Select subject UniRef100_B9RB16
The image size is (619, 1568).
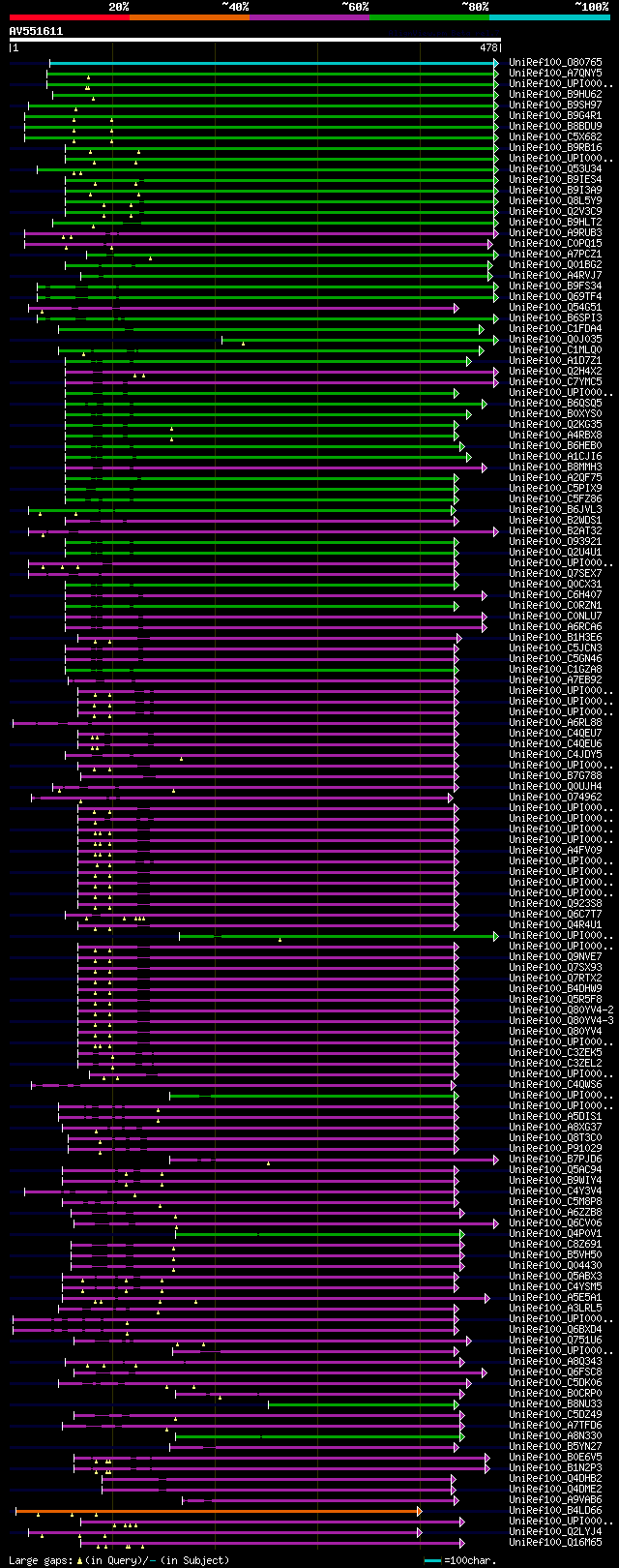555,147
